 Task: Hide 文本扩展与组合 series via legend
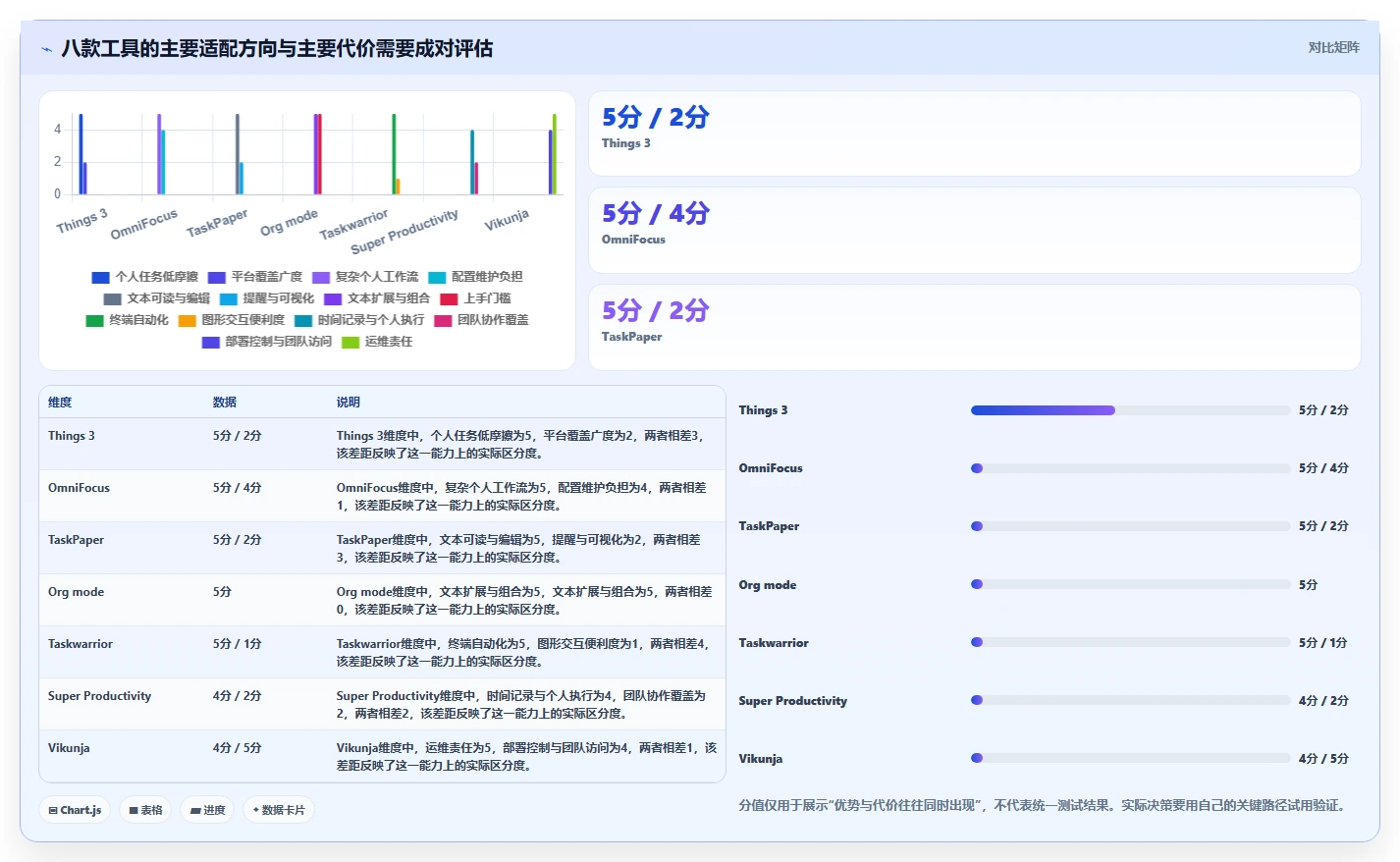coord(377,298)
